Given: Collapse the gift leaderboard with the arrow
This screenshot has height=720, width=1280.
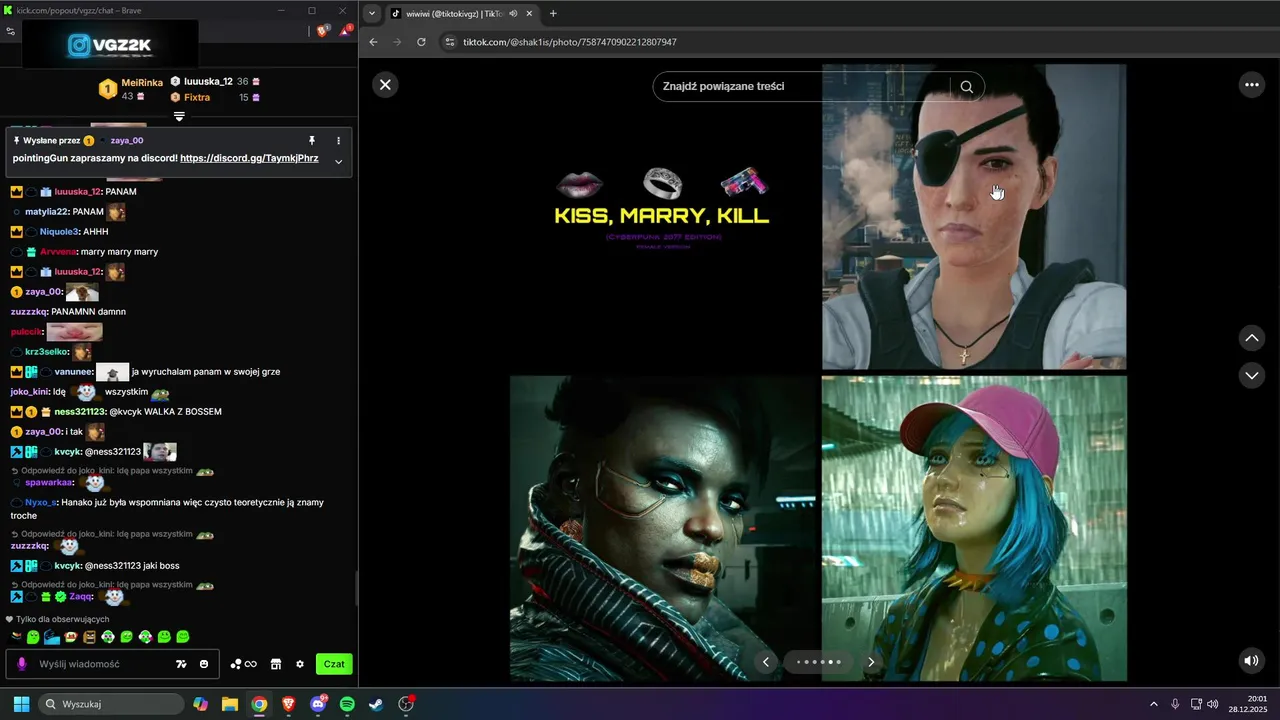Looking at the screenshot, I should (x=179, y=116).
